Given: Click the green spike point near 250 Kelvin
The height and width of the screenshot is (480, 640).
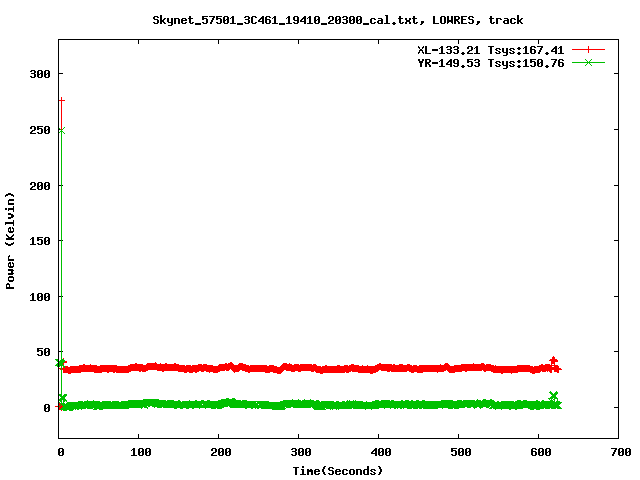Looking at the screenshot, I should point(62,131).
